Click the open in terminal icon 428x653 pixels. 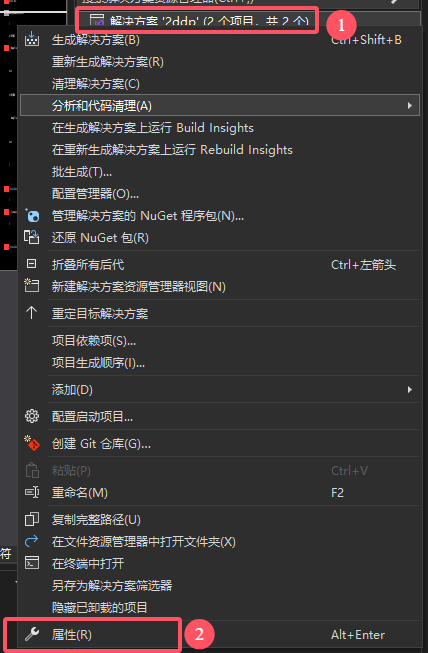click(x=32, y=563)
